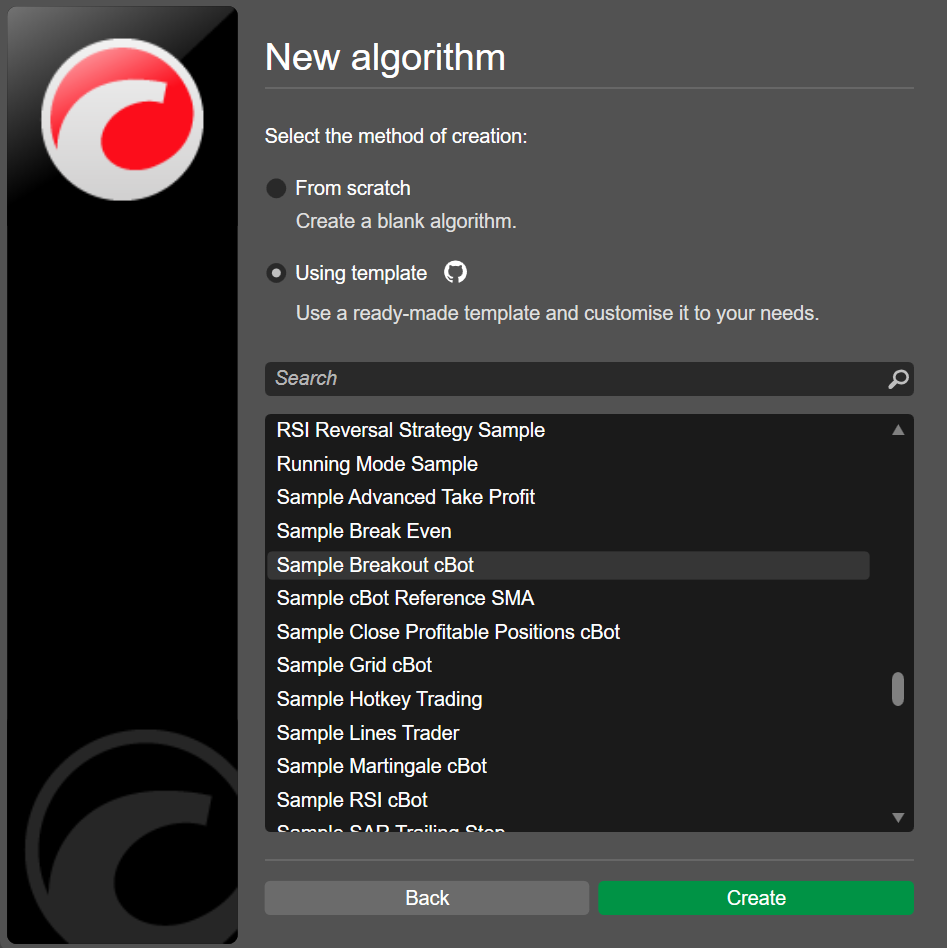947x948 pixels.
Task: Click the scroll down arrow of template list
Action: point(898,818)
